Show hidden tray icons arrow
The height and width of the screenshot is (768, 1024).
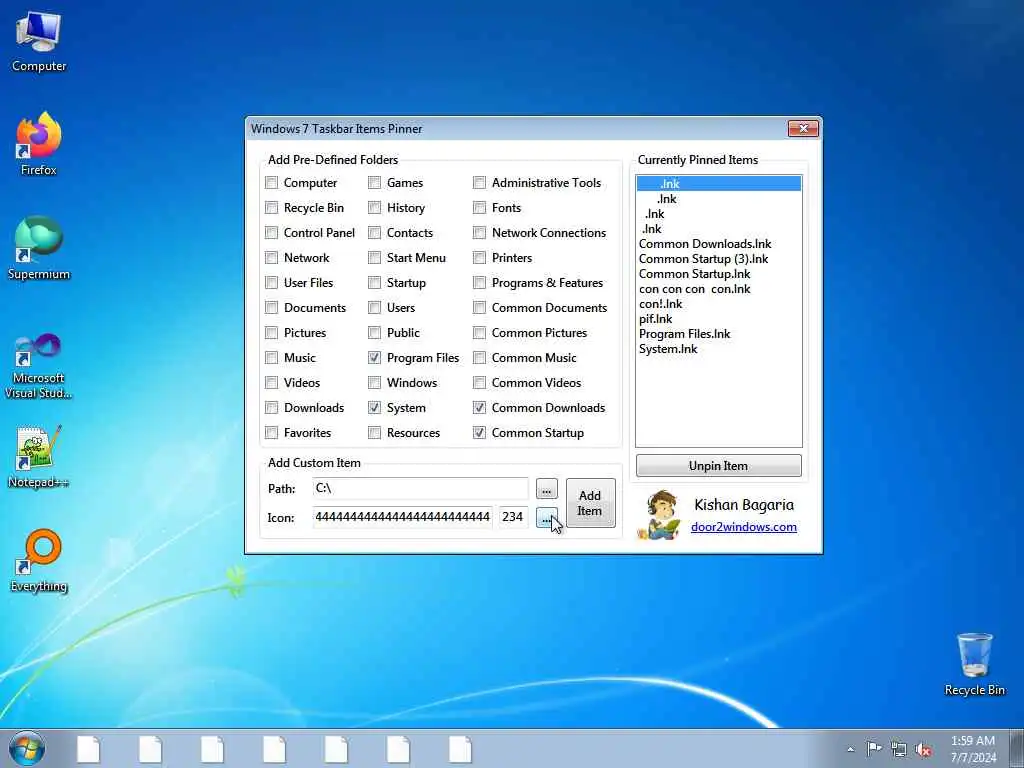(x=850, y=749)
